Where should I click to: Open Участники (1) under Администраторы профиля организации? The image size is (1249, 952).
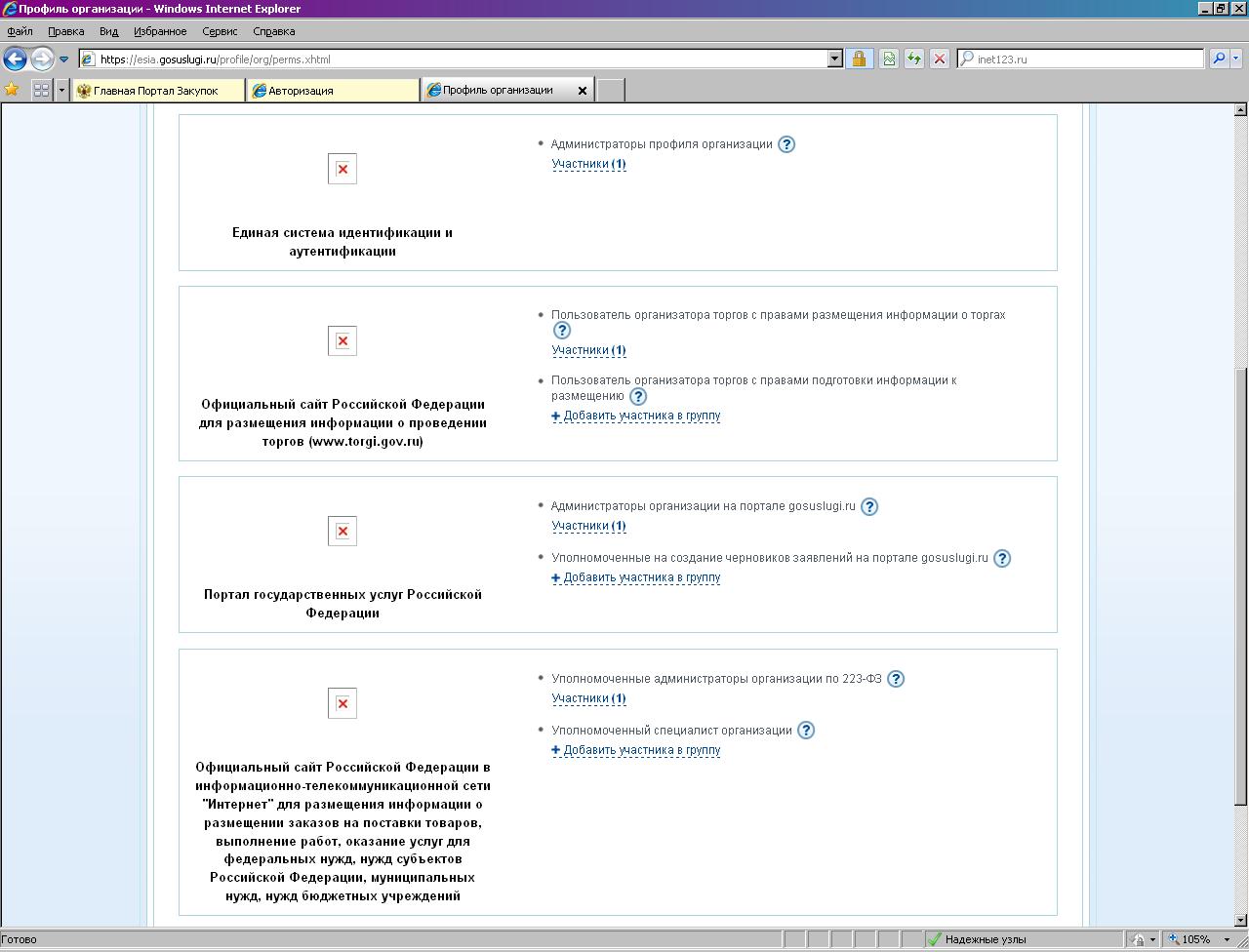click(588, 164)
